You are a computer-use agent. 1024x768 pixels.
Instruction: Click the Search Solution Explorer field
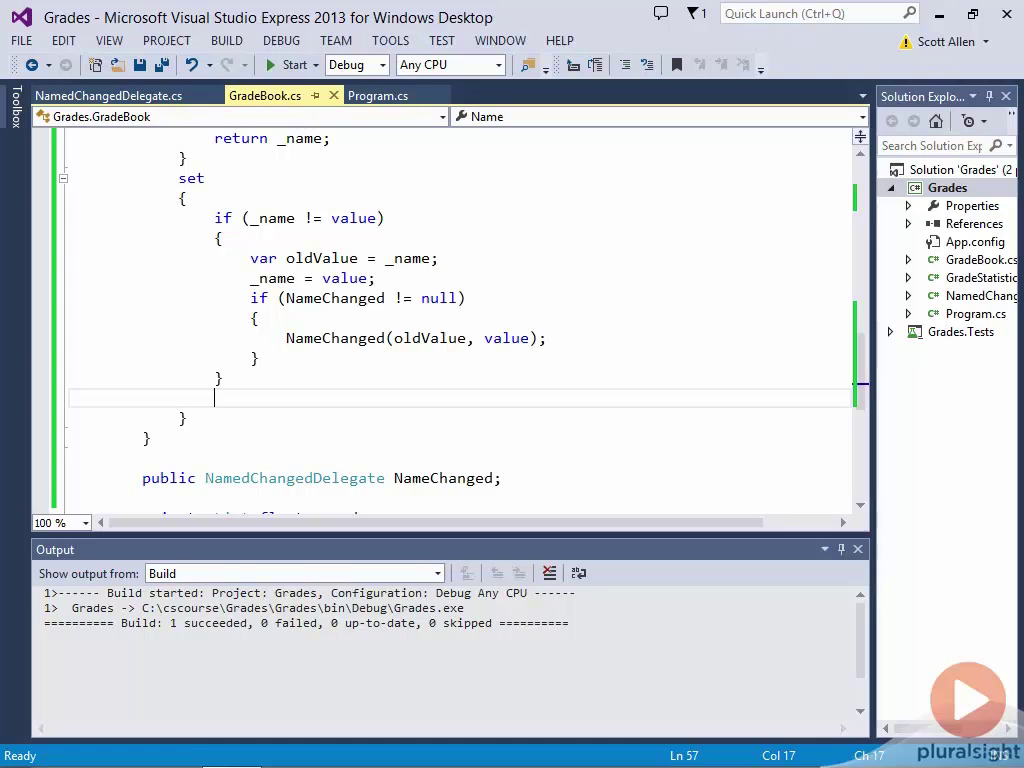933,146
